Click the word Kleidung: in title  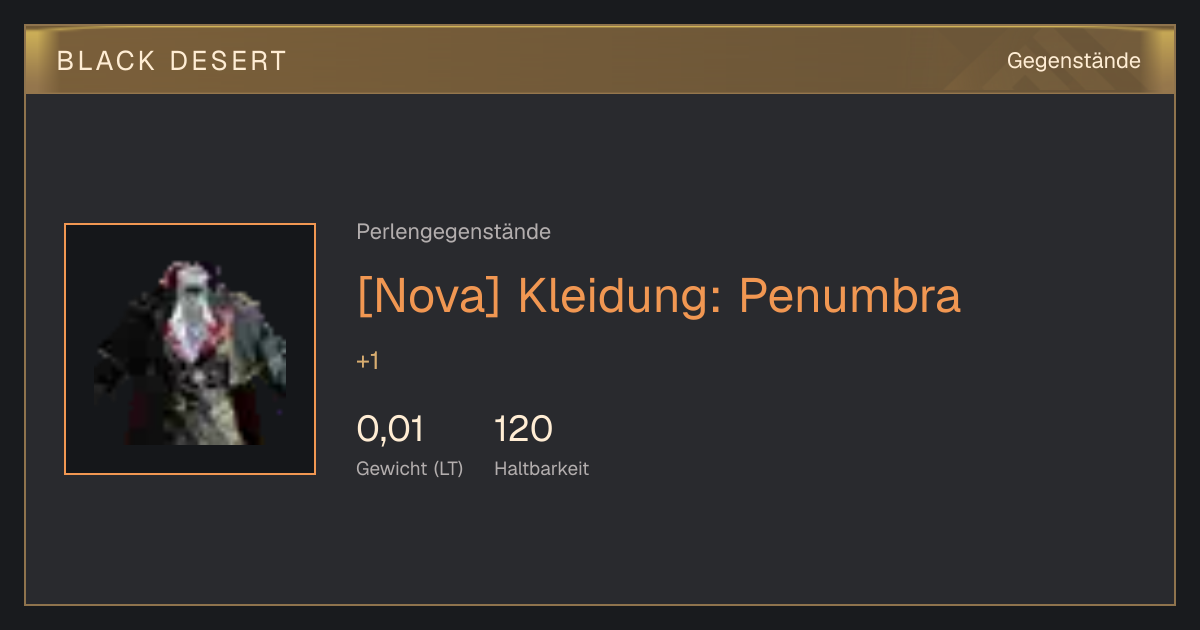coord(620,296)
